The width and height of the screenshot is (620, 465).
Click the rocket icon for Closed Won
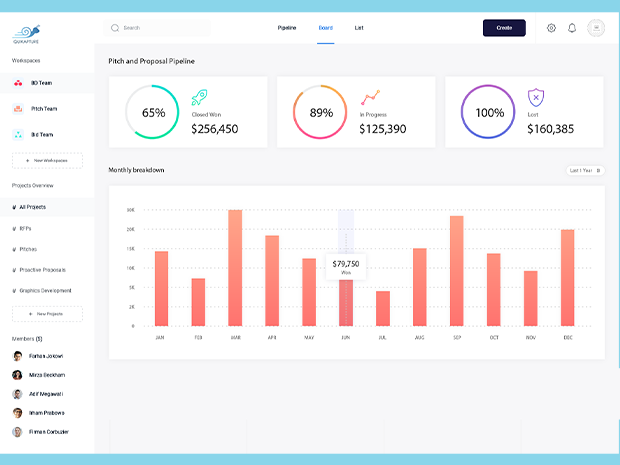coord(199,98)
